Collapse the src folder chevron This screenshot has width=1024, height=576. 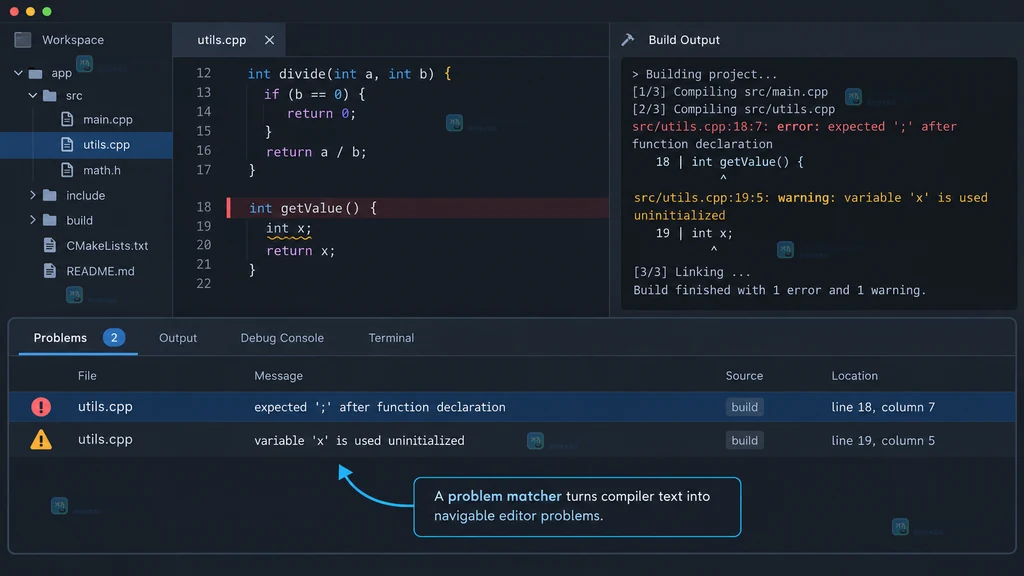tap(33, 96)
